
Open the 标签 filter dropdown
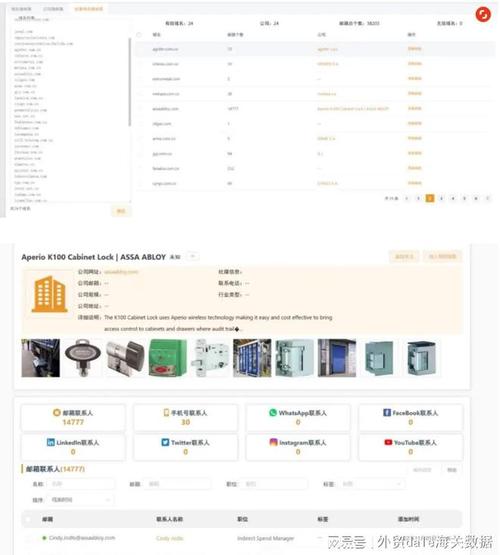[x=373, y=484]
